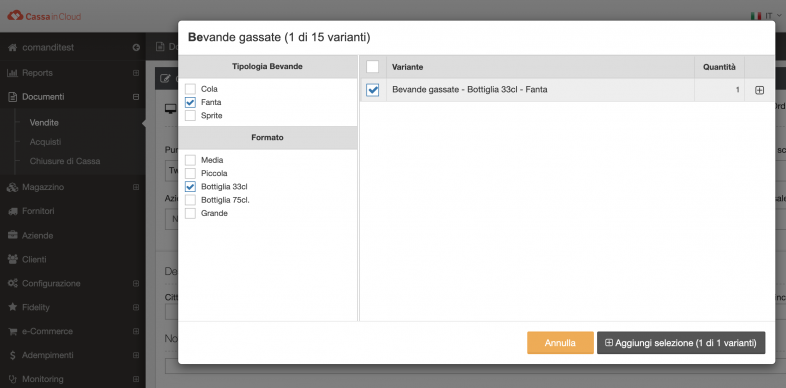786x388 pixels.
Task: Expand the Configurazione sidebar section
Action: [x=136, y=283]
